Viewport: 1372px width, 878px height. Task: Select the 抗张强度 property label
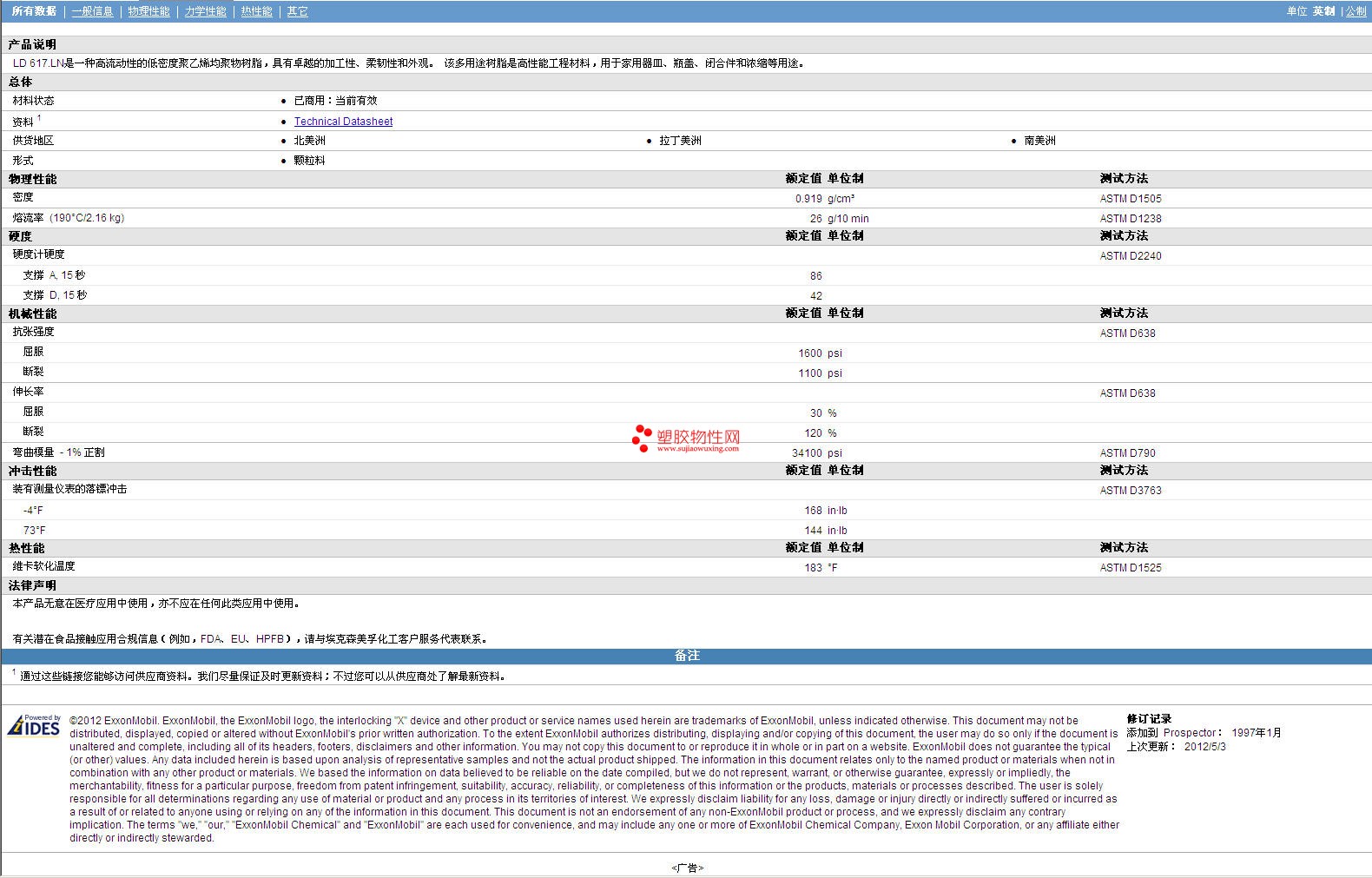[x=33, y=332]
